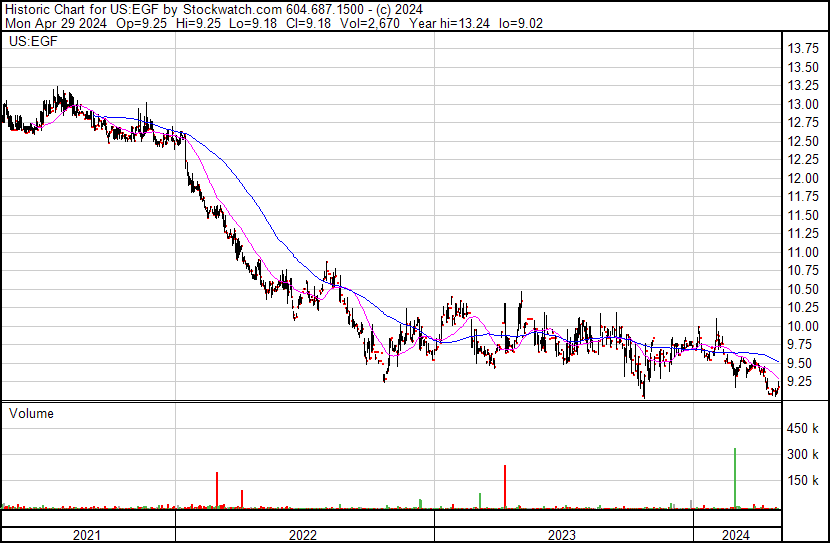Select the 2023 year label on time axis
This screenshot has width=830, height=543.
[561, 535]
